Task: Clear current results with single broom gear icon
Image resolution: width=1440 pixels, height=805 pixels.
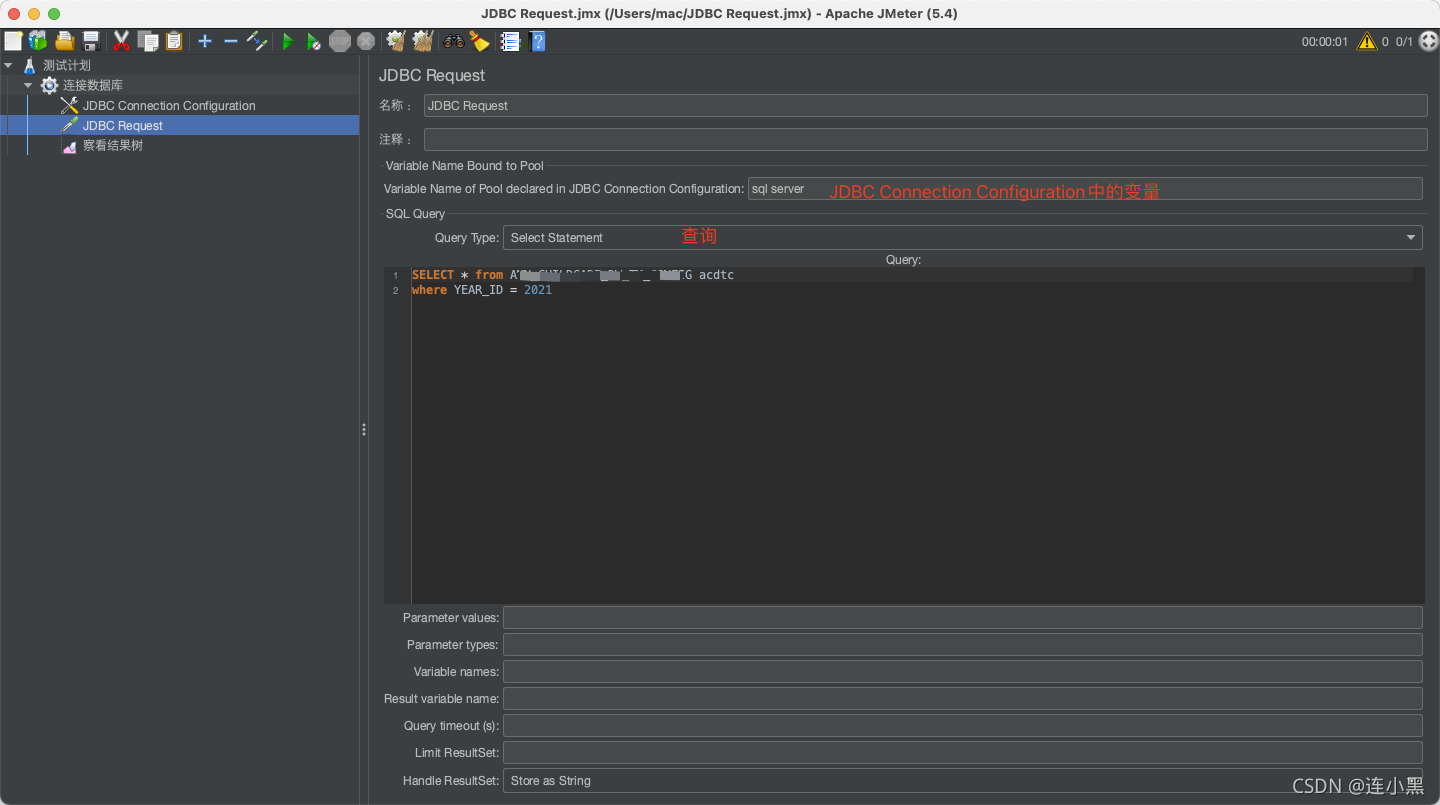Action: (396, 41)
